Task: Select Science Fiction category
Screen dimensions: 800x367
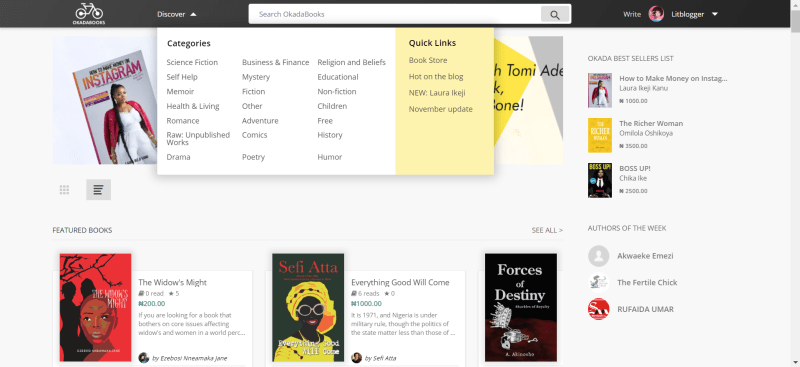Action: pyautogui.click(x=192, y=62)
